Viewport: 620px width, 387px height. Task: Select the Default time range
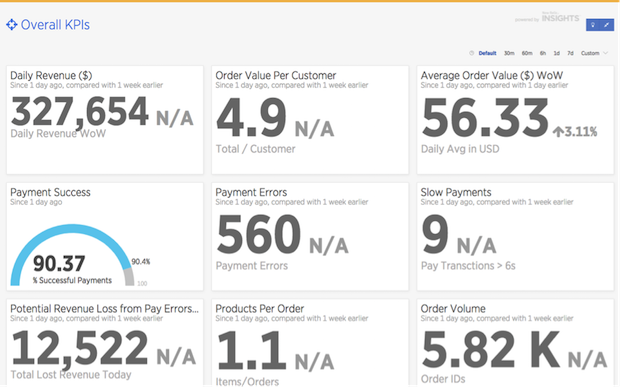point(487,53)
